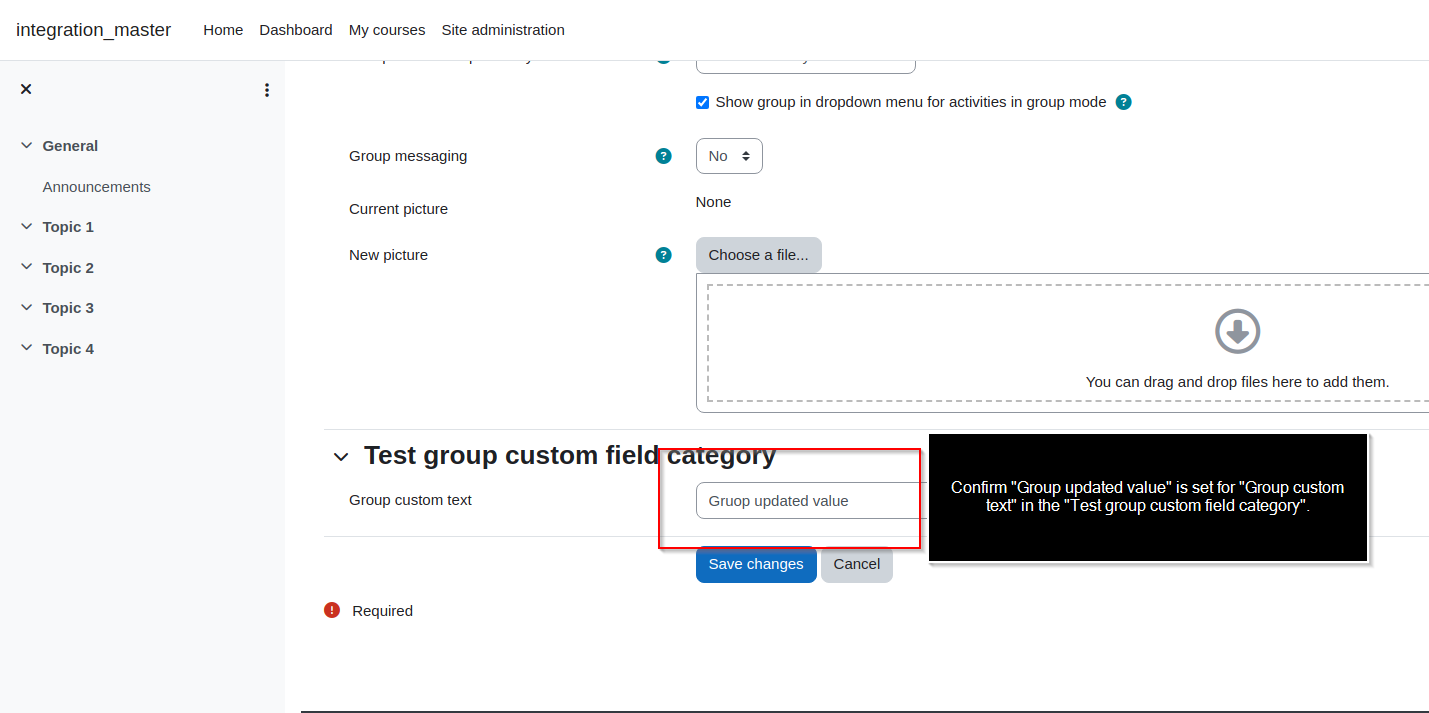Close the course index drawer
The height and width of the screenshot is (713, 1429).
(x=26, y=89)
